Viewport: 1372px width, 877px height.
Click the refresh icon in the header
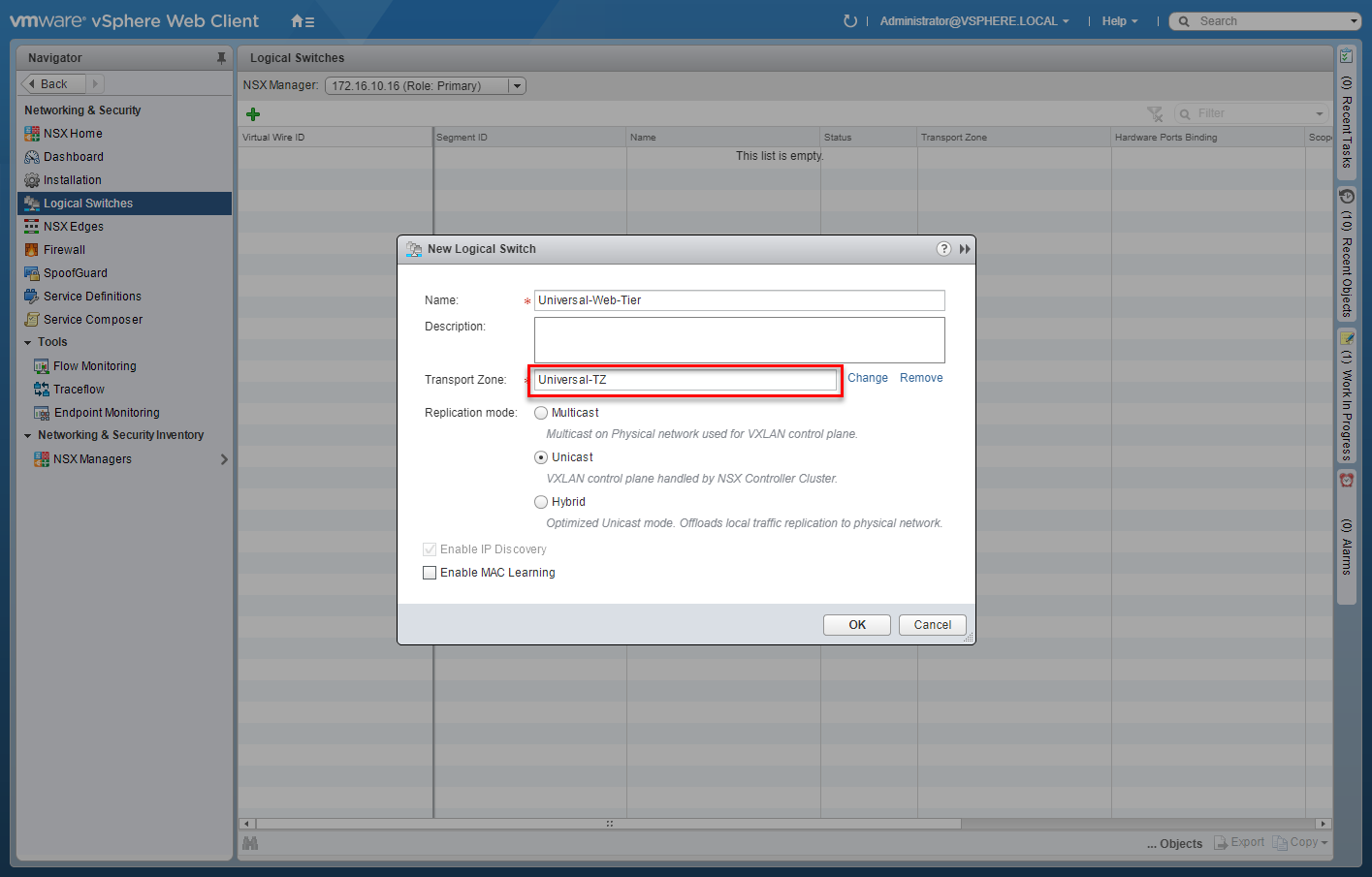pyautogui.click(x=850, y=21)
